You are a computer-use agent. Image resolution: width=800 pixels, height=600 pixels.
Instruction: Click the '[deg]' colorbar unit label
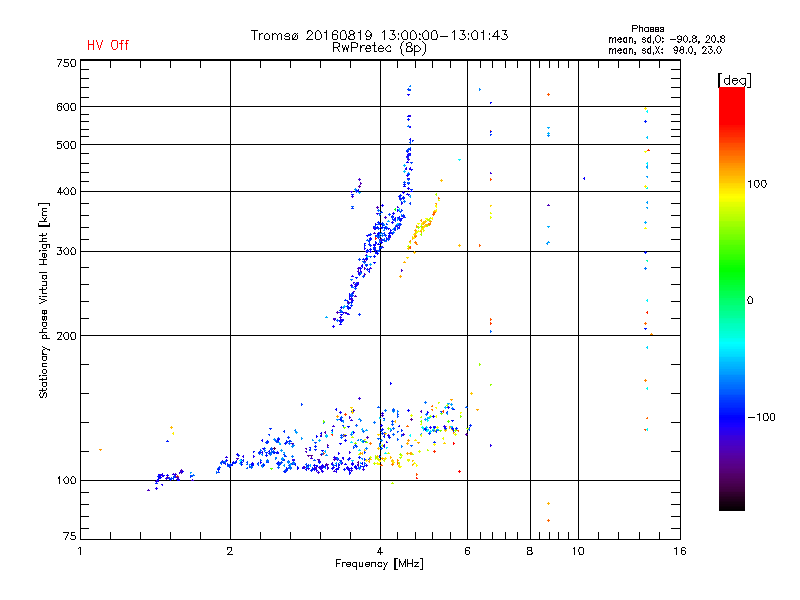[734, 80]
